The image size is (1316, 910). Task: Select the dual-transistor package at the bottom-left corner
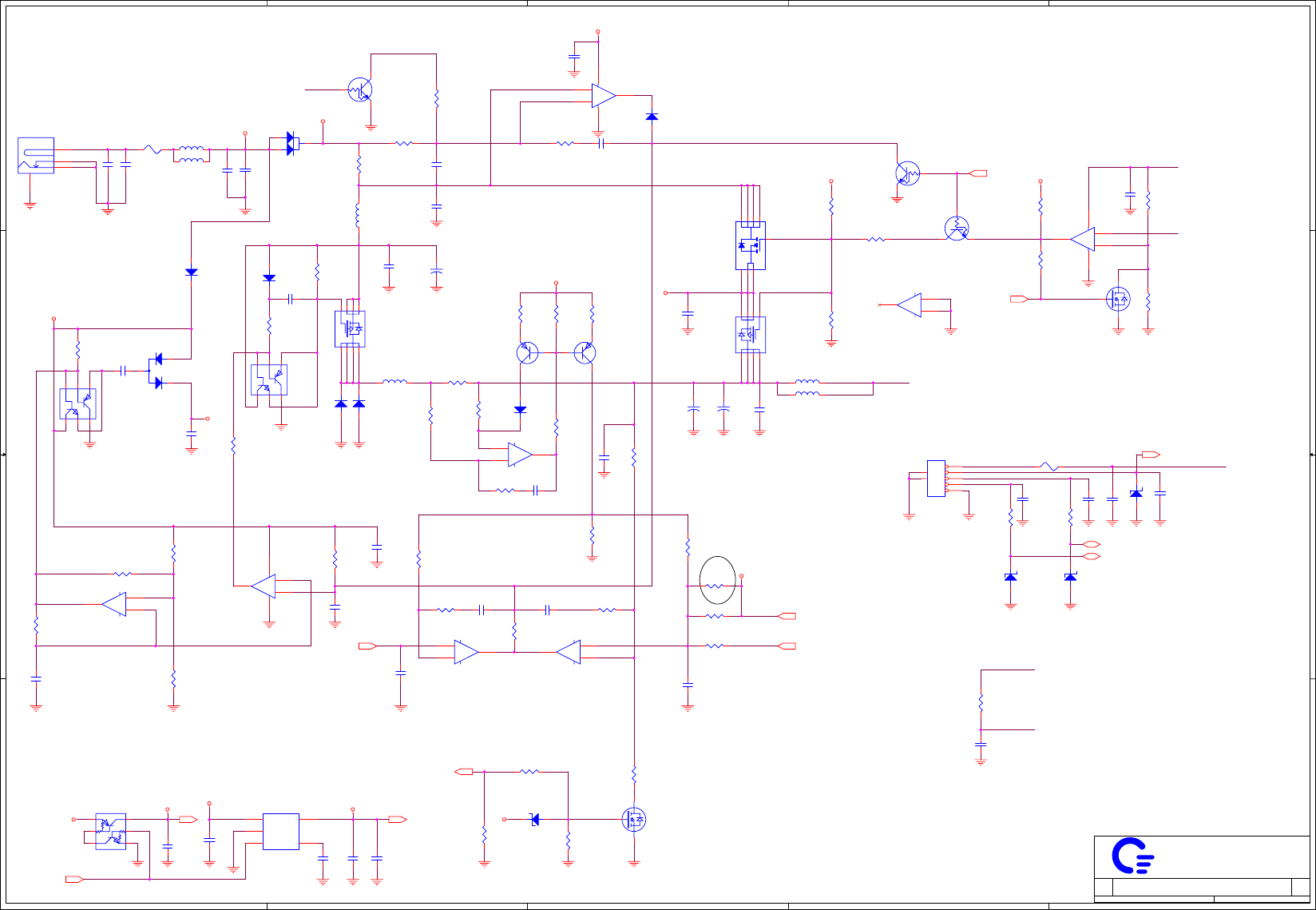(111, 831)
